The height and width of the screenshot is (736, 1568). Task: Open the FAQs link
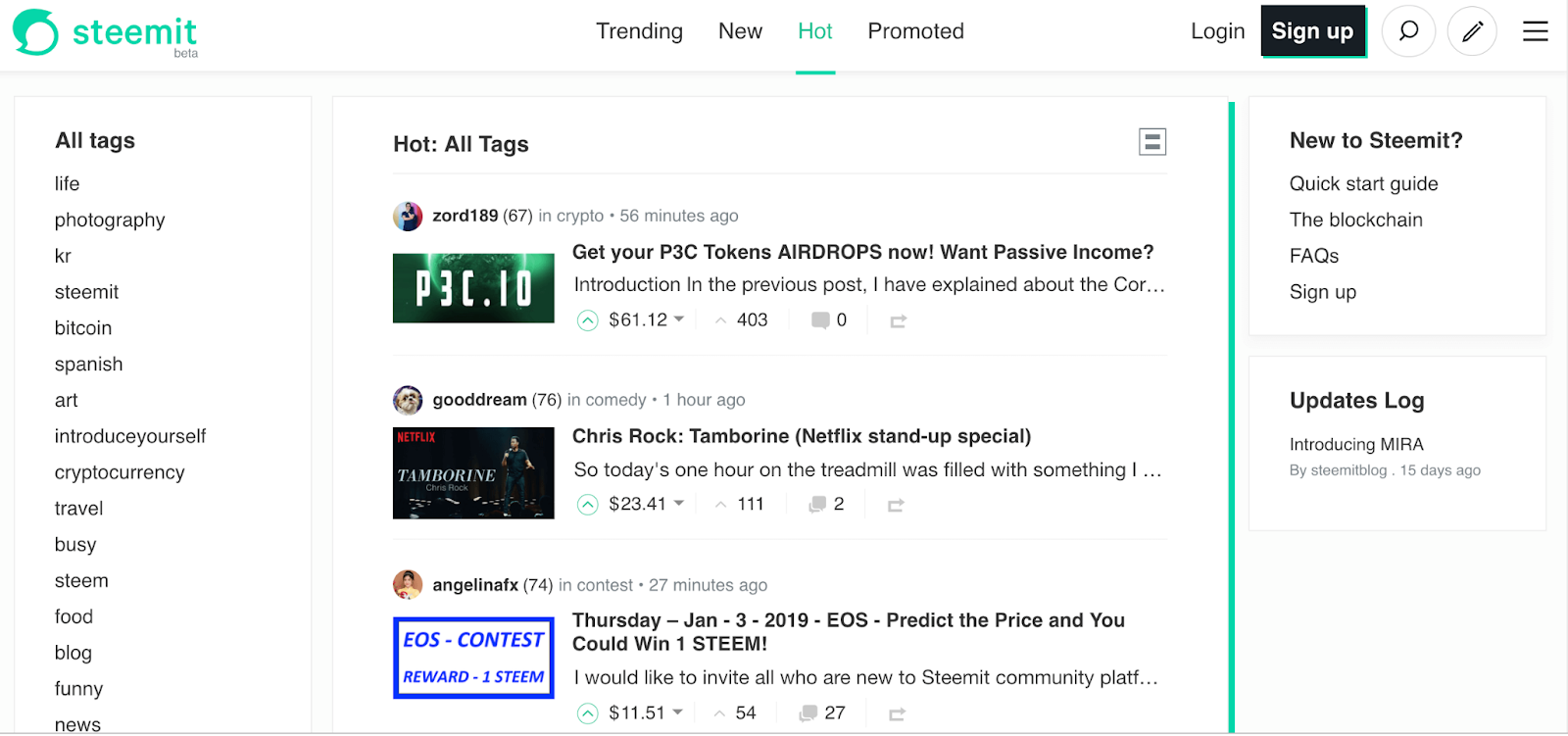1313,257
